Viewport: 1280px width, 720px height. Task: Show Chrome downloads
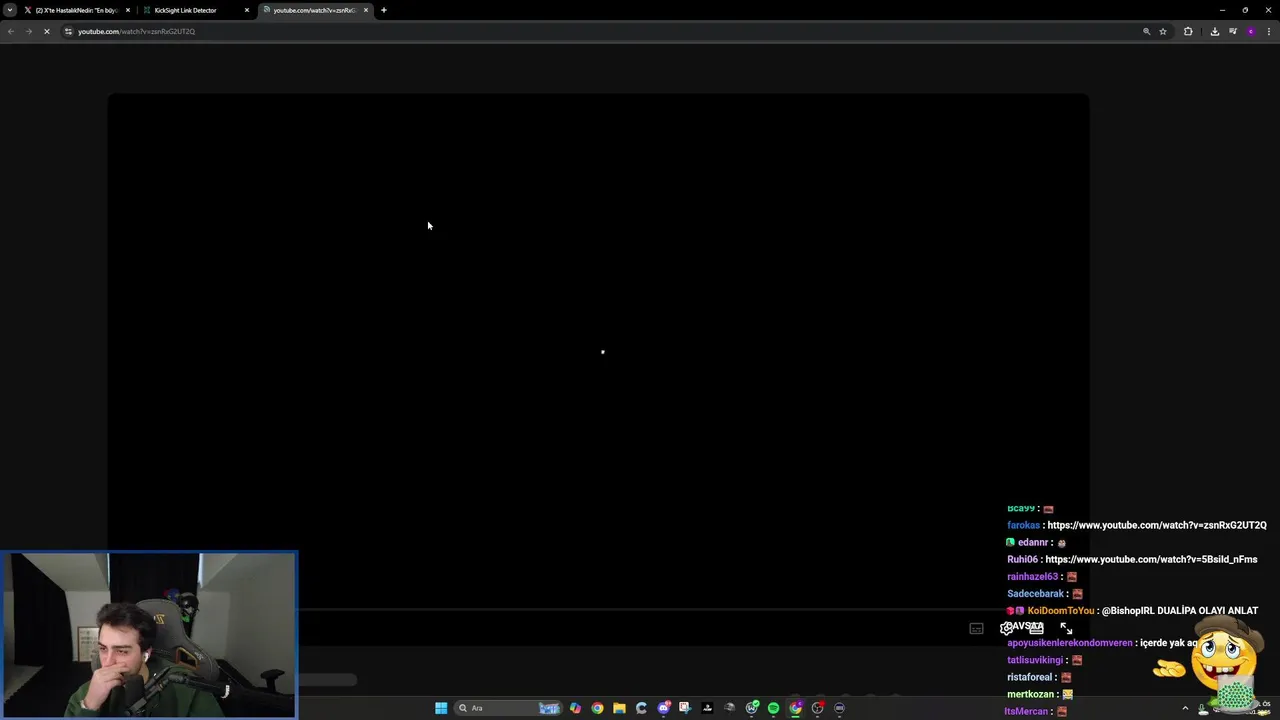tap(1215, 31)
